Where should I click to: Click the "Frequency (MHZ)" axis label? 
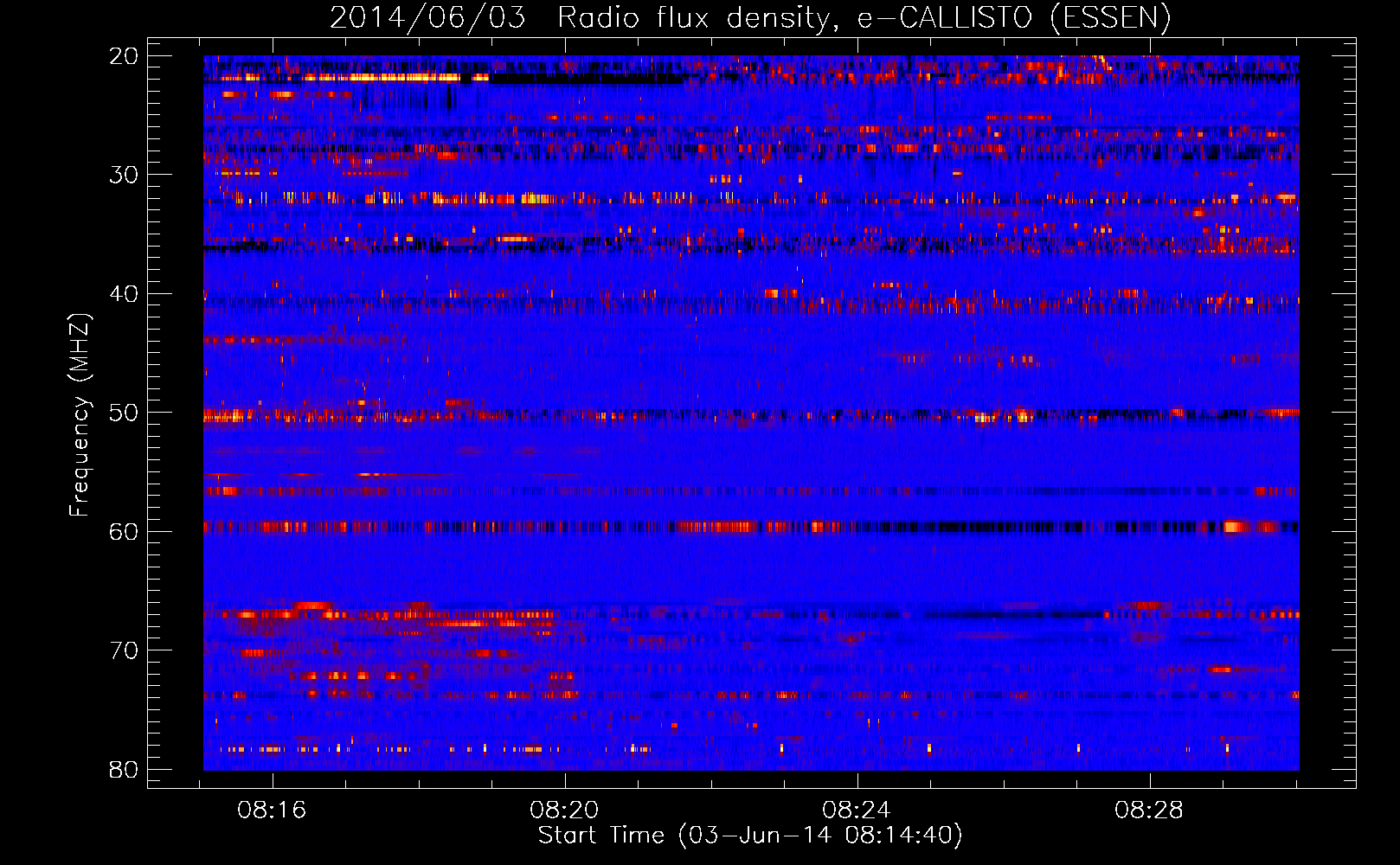(79, 415)
